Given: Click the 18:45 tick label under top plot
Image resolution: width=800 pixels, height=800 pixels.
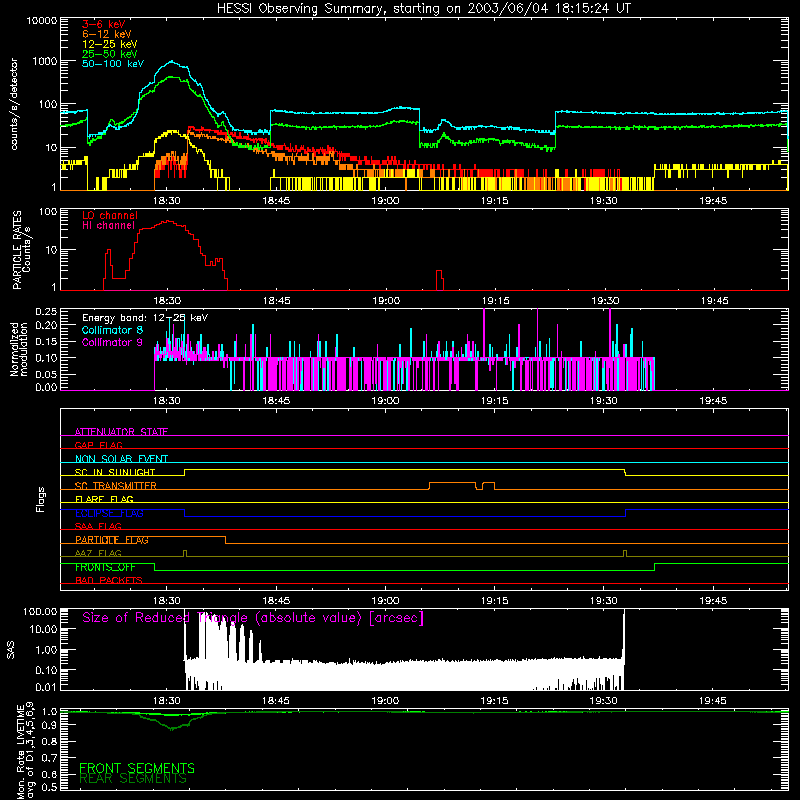Looking at the screenshot, I should pos(276,201).
